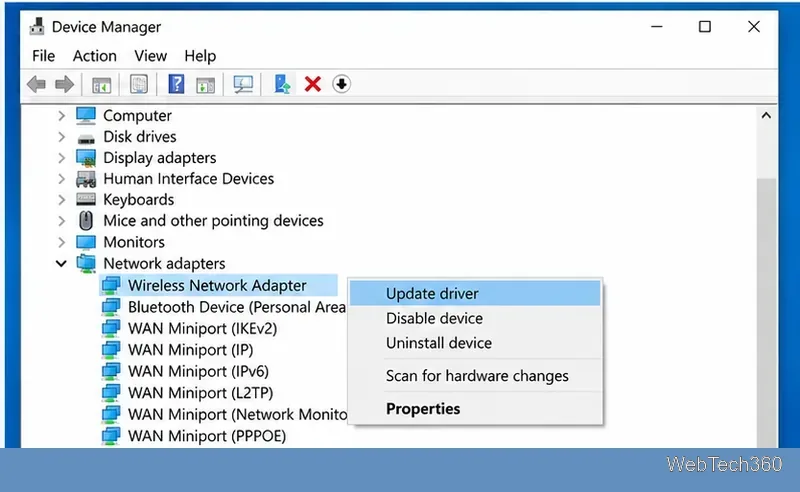Expand the Computer node

62,116
